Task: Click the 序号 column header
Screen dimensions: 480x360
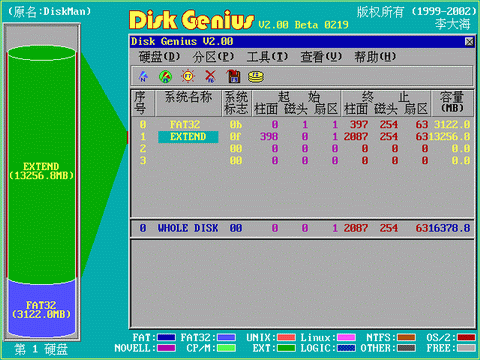Action: click(x=143, y=103)
